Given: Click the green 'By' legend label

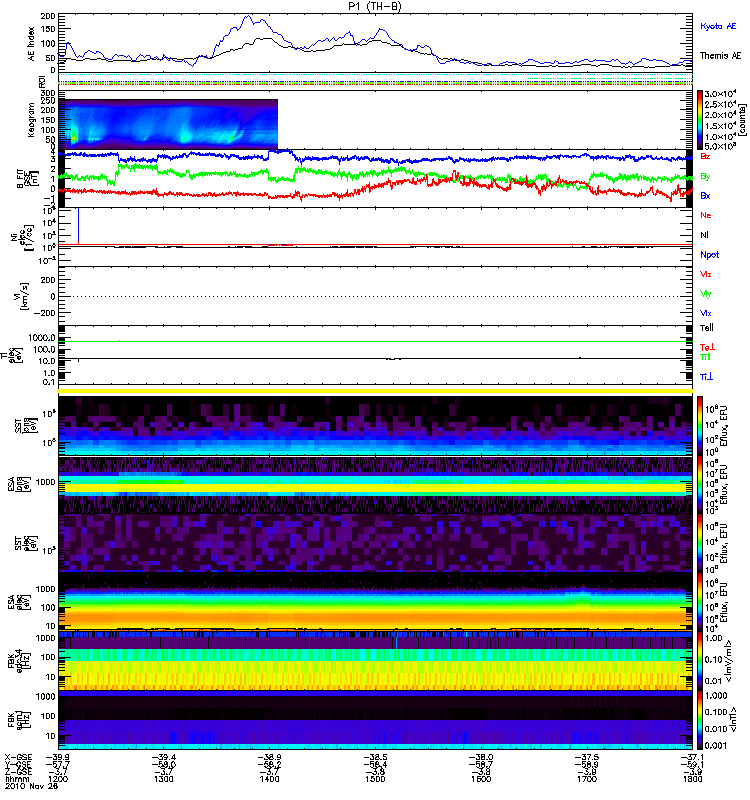Looking at the screenshot, I should 705,177.
